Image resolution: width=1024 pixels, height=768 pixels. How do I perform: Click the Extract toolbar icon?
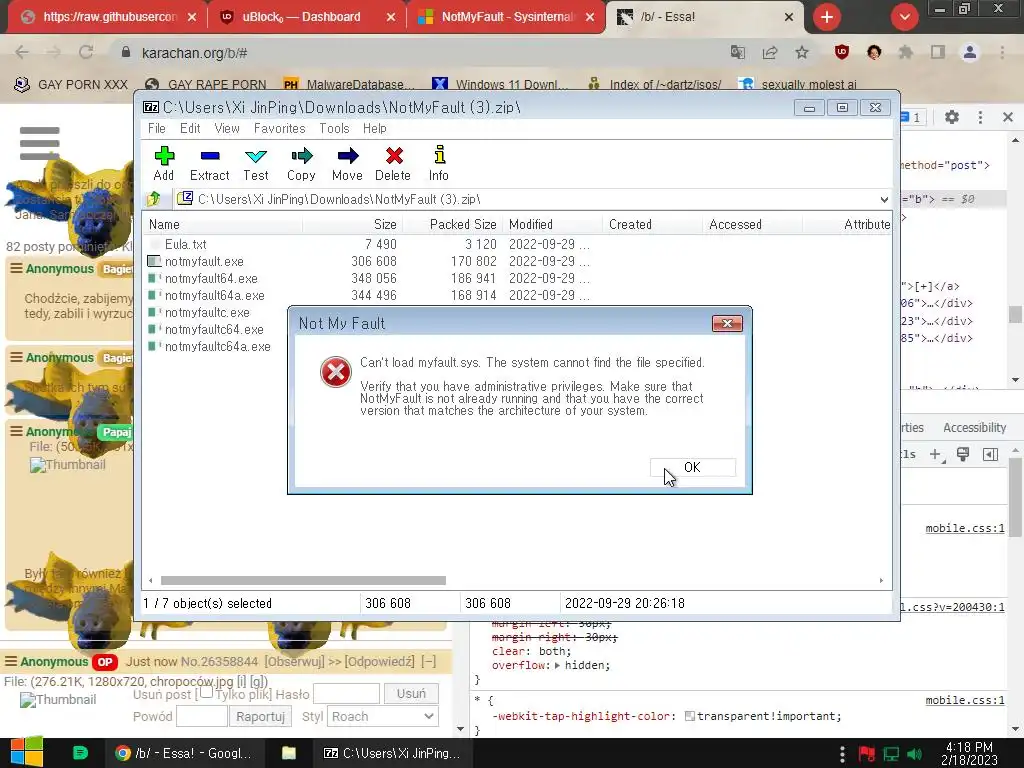pos(210,163)
